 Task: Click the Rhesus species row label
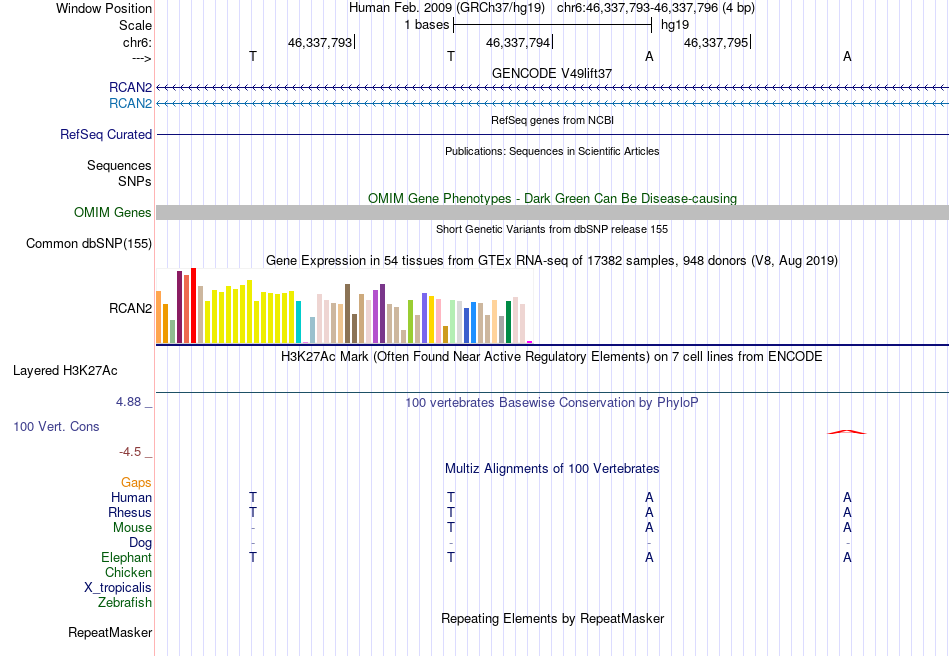(x=130, y=512)
